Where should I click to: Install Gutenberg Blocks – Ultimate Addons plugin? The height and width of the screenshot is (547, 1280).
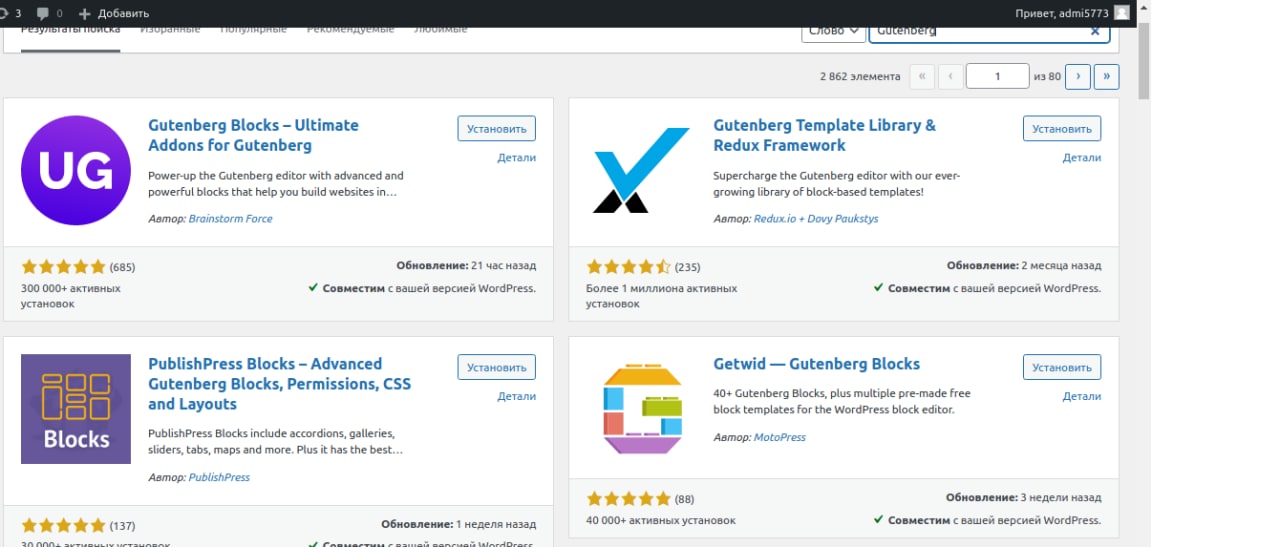(x=496, y=129)
